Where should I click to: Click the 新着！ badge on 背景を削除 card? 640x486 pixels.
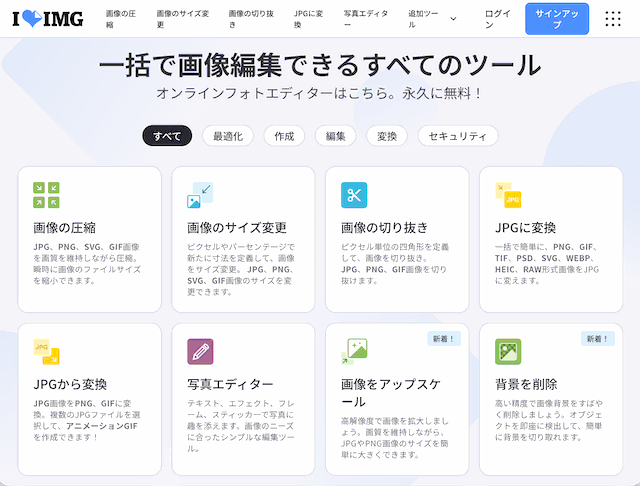(598, 339)
